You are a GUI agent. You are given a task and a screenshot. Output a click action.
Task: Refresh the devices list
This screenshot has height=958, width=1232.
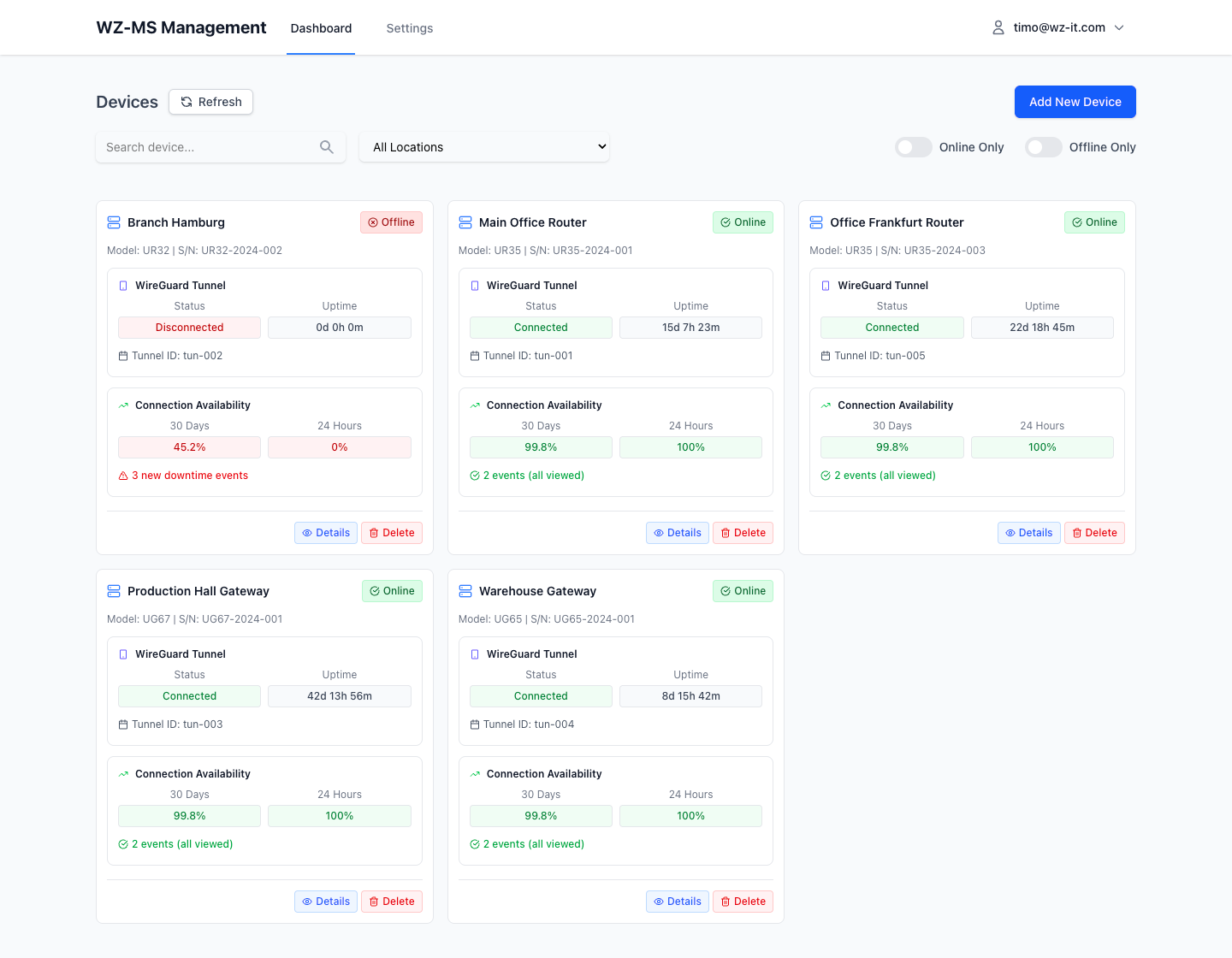(x=210, y=102)
